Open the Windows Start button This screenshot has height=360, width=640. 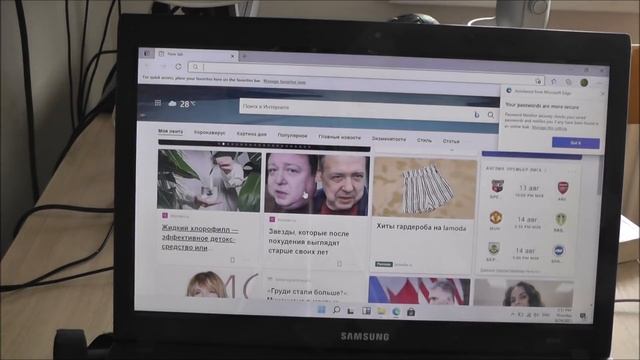[321, 310]
